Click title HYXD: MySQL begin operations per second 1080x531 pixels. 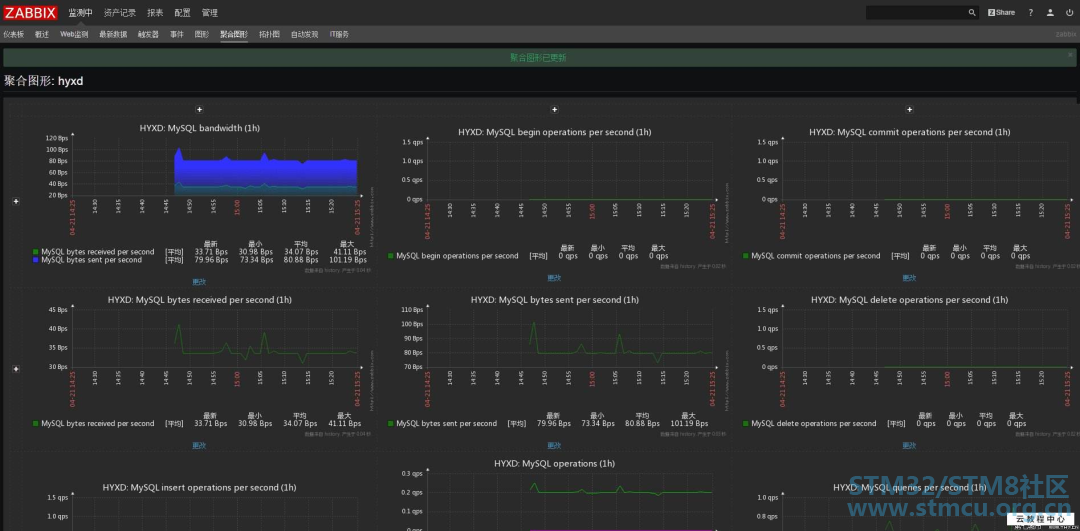(554, 132)
